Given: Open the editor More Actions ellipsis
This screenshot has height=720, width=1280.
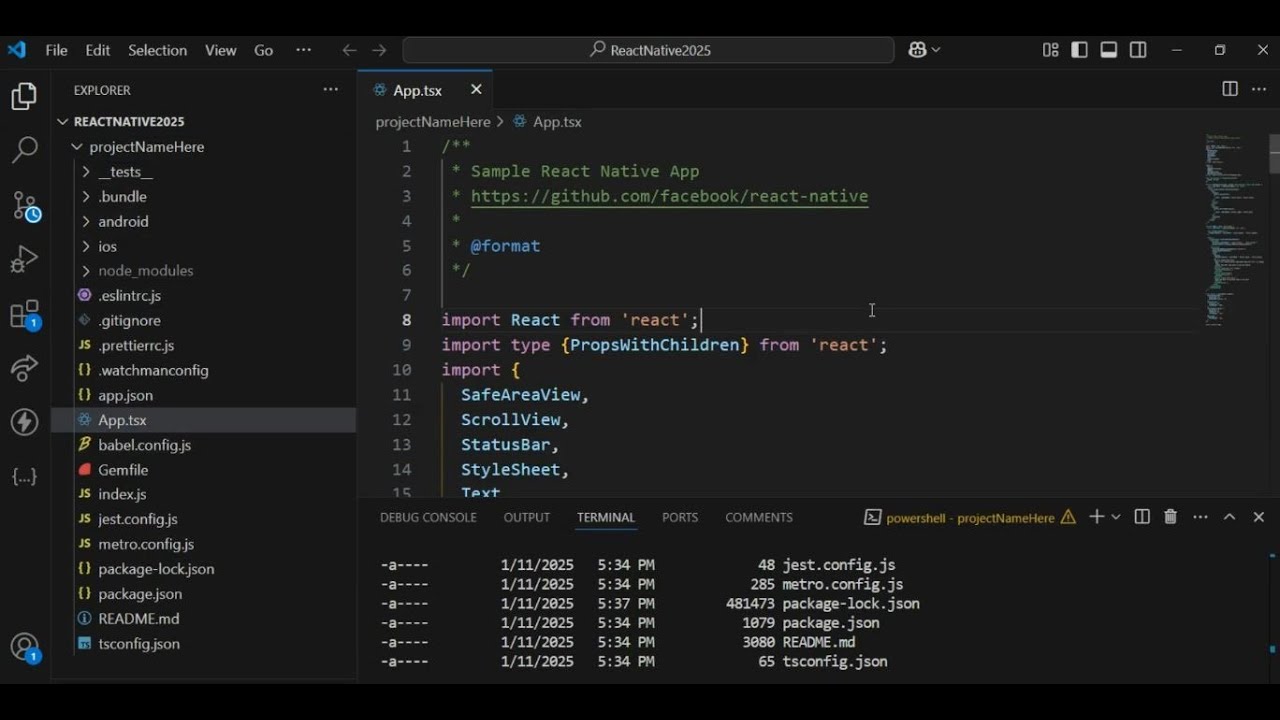Looking at the screenshot, I should (x=1259, y=89).
